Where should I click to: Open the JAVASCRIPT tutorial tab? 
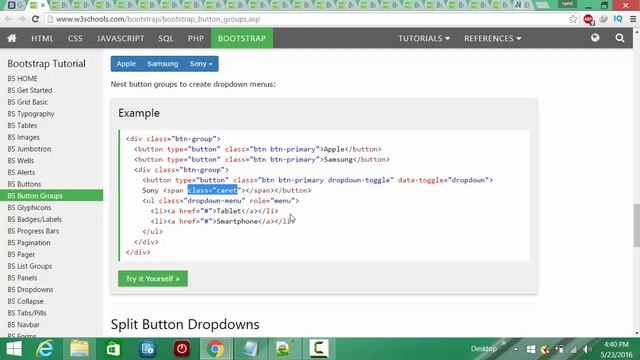[120, 38]
